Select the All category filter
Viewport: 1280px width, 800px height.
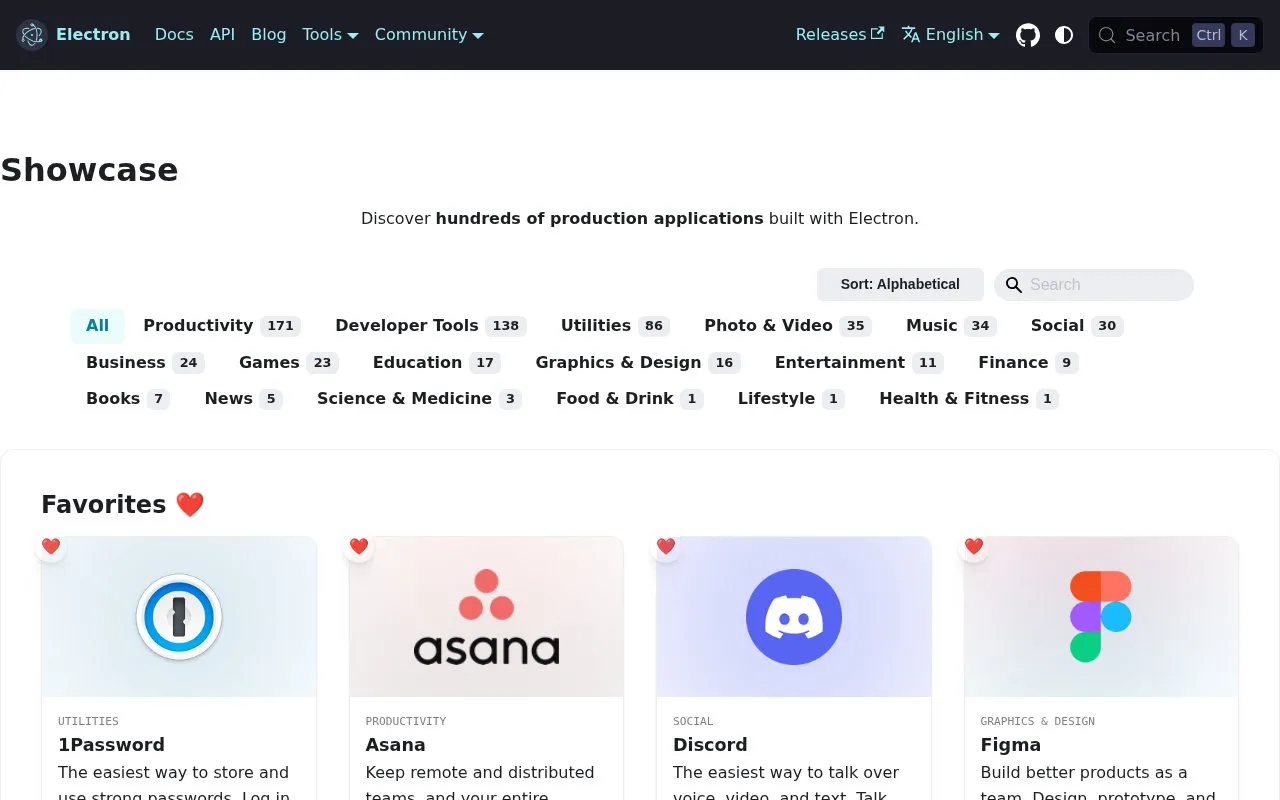(97, 326)
